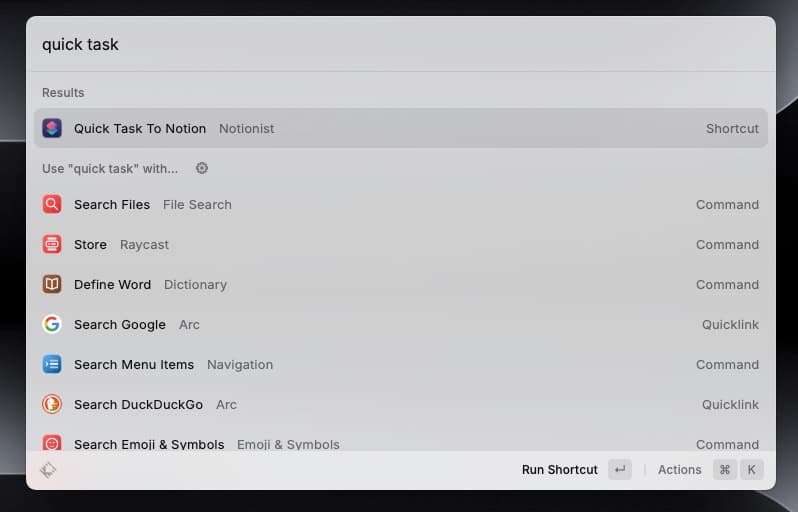
Task: Click the "Dictionary" subtitle text
Action: click(x=195, y=285)
